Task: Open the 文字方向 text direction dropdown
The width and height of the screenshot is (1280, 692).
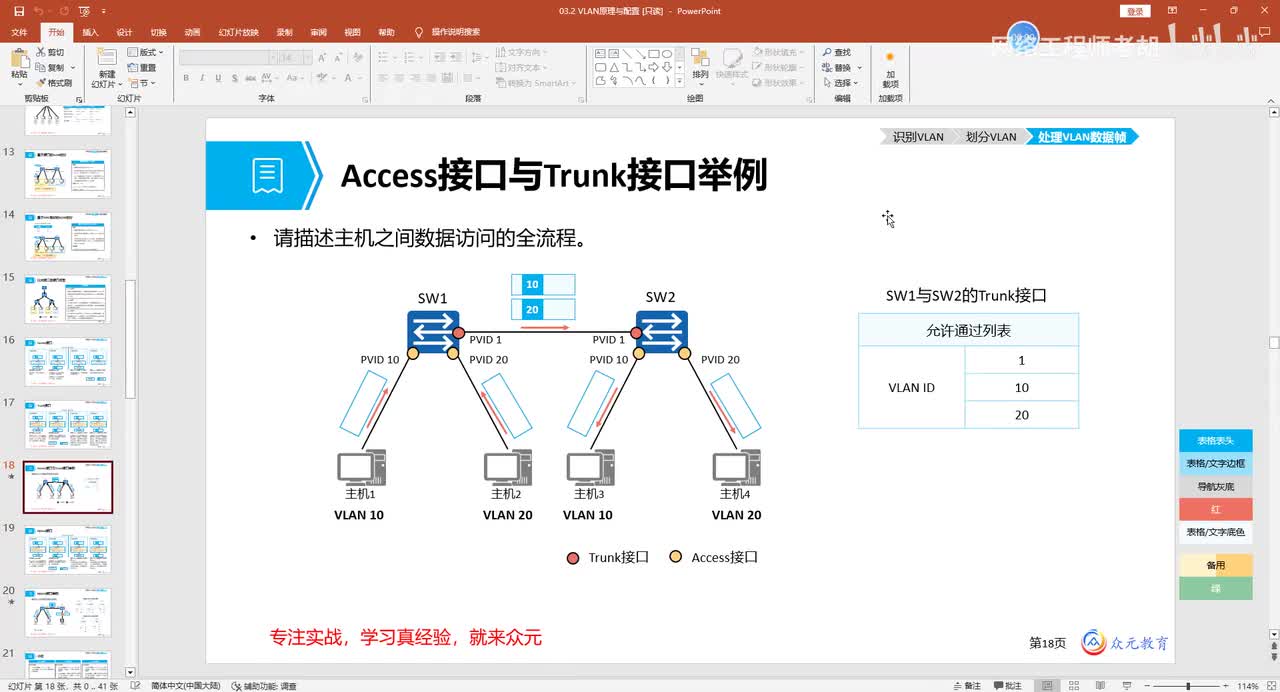Action: pyautogui.click(x=523, y=52)
